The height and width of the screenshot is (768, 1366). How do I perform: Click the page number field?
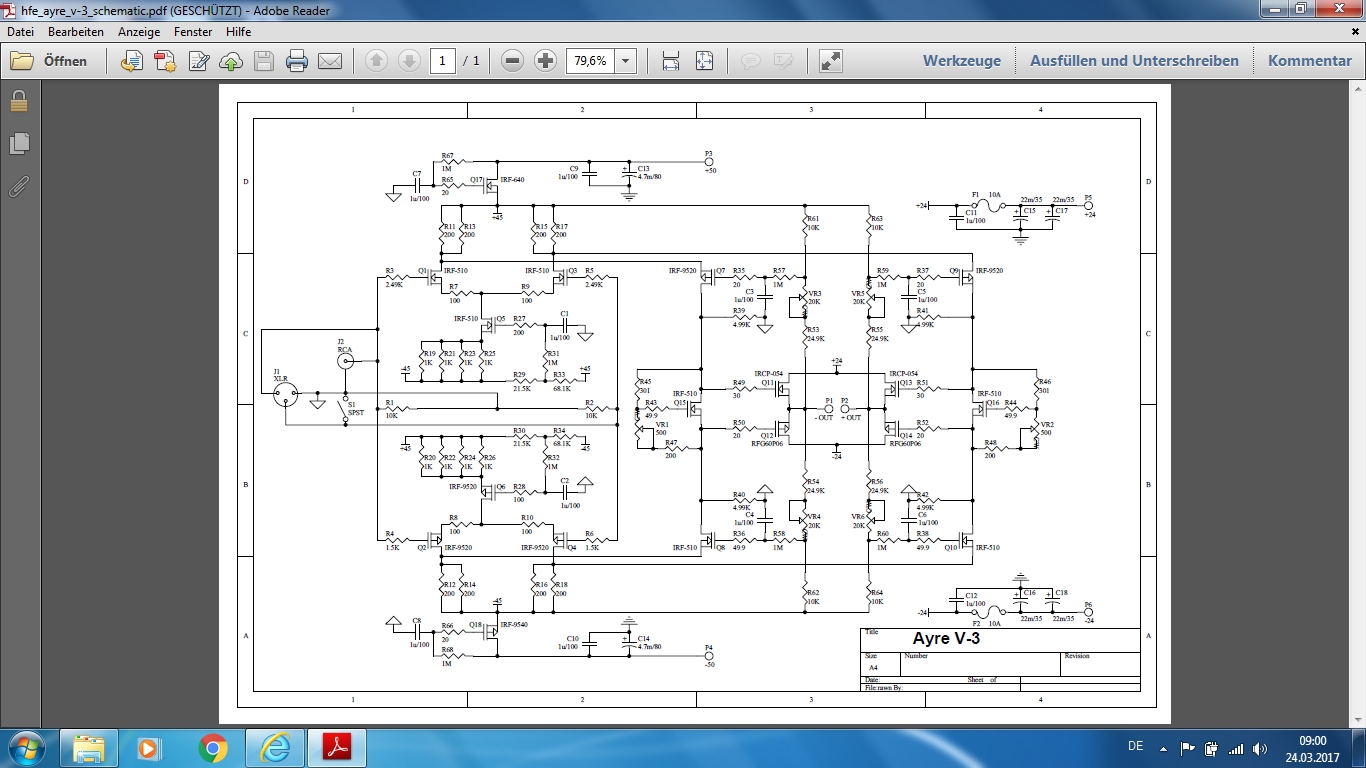443,61
